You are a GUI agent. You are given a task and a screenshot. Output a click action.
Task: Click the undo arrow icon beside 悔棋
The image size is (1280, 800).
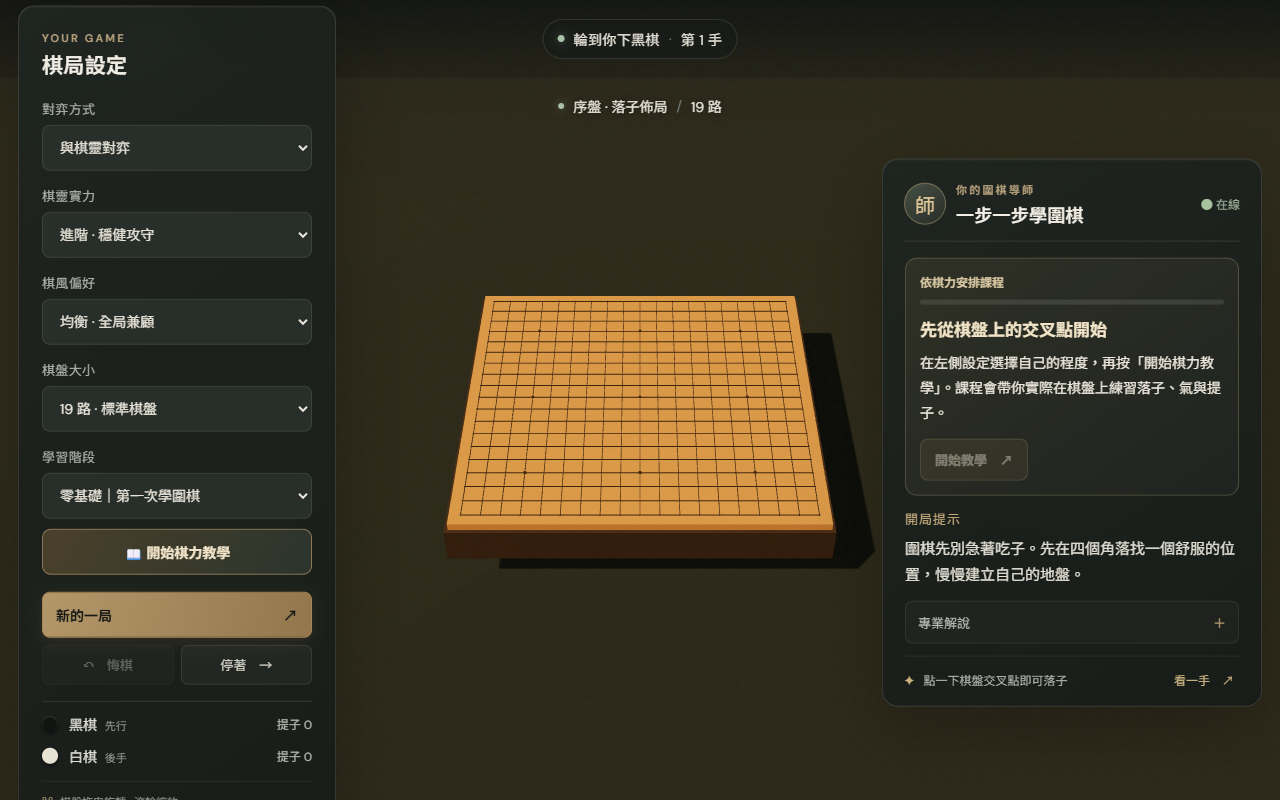[89, 665]
